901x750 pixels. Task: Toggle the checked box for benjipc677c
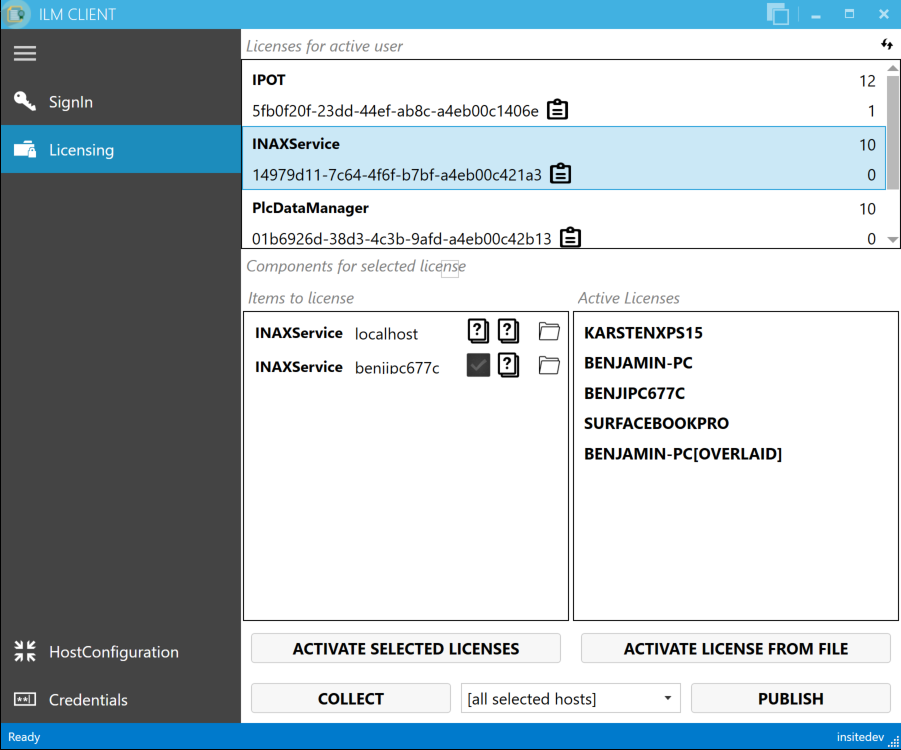(x=478, y=365)
